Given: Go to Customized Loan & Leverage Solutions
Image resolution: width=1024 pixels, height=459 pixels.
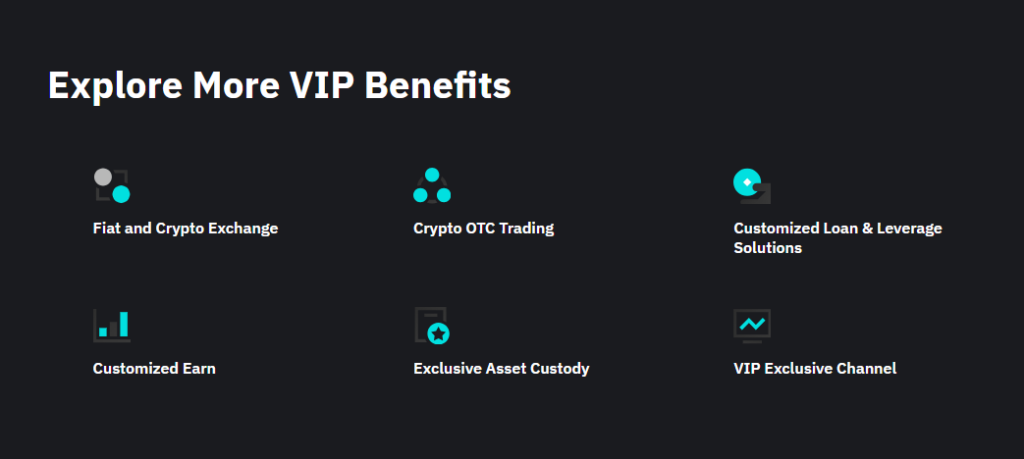Looking at the screenshot, I should pos(837,228).
